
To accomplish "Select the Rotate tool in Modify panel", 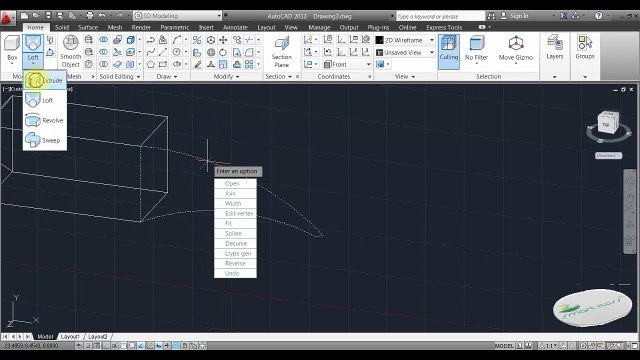I will point(223,52).
